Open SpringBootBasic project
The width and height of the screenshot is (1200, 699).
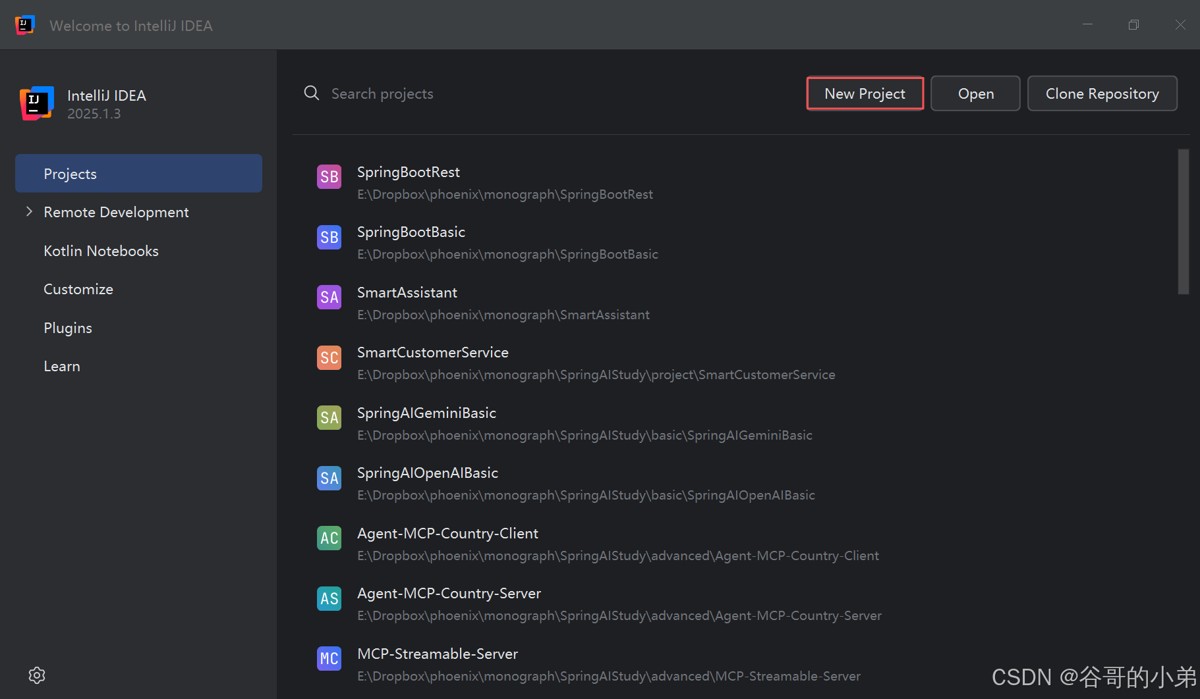pos(411,232)
